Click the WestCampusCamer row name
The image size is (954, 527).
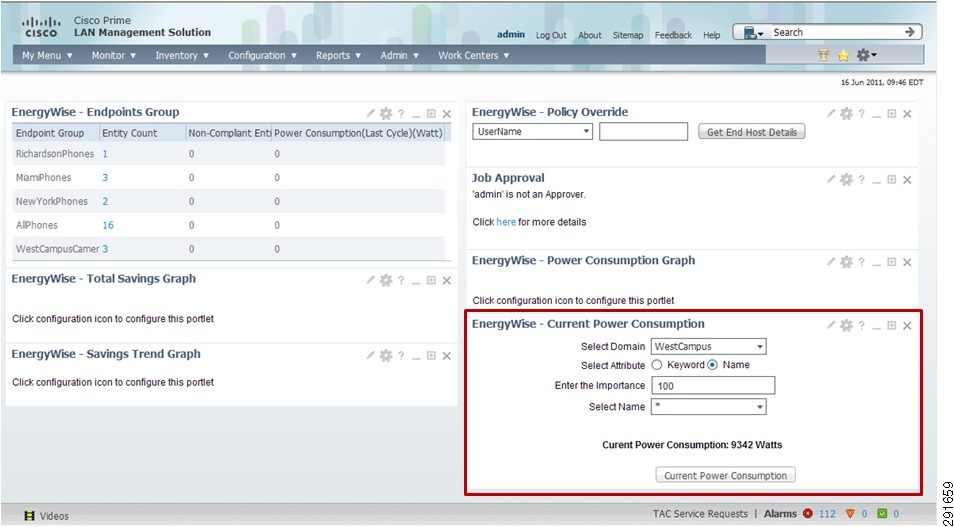click(58, 249)
